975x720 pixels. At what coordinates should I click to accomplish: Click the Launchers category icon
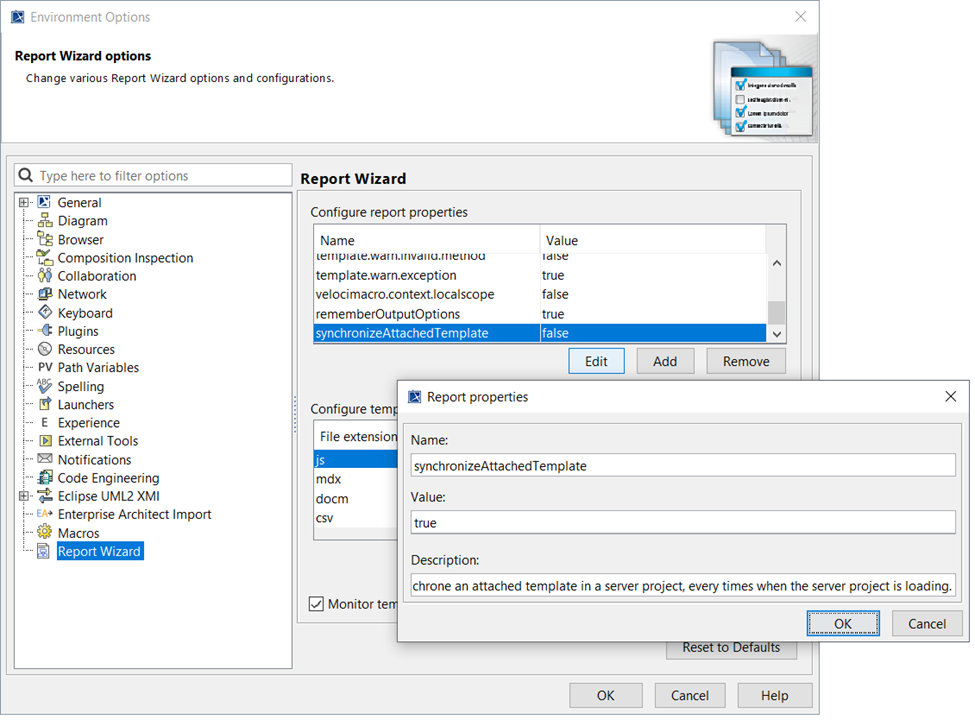[x=45, y=404]
